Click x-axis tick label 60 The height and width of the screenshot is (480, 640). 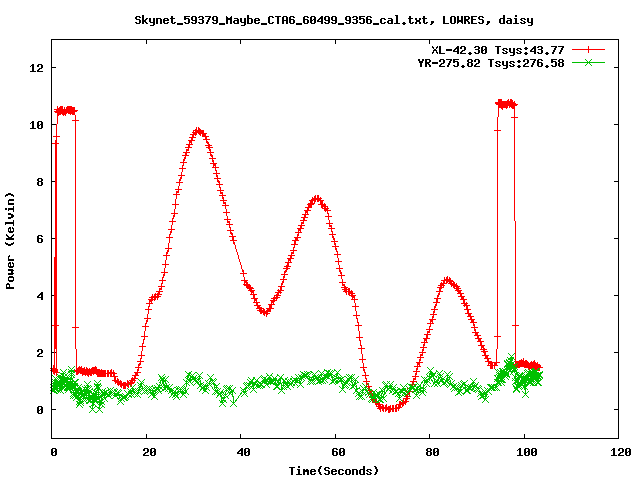coord(338,452)
